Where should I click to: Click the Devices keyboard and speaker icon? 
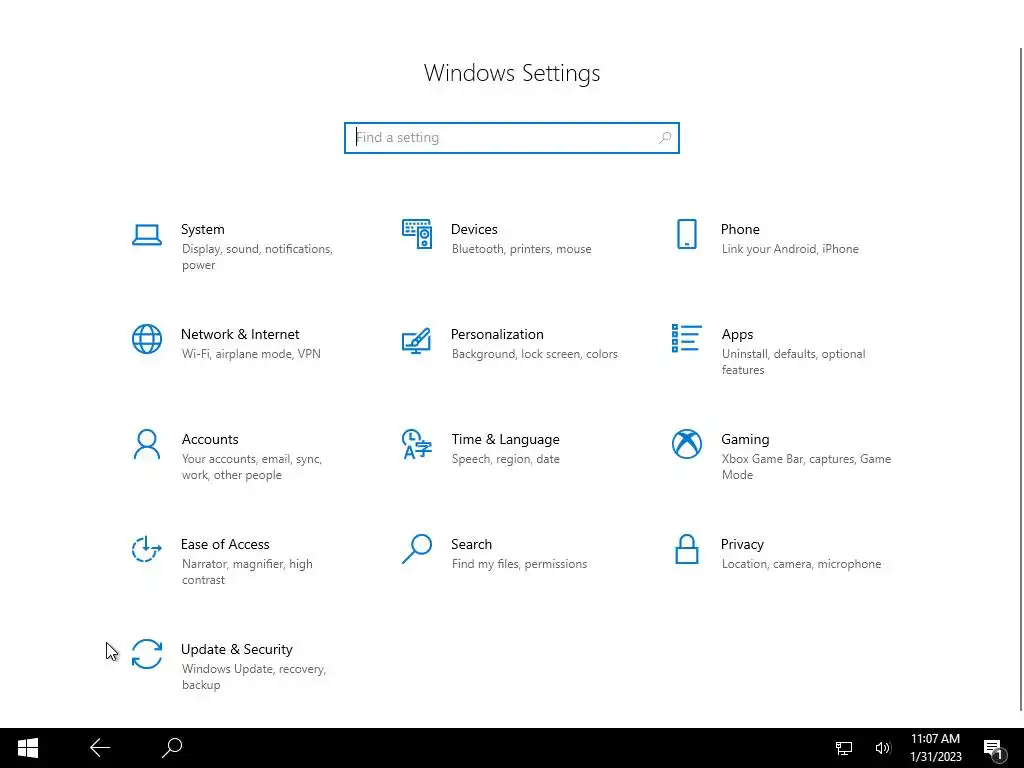417,234
